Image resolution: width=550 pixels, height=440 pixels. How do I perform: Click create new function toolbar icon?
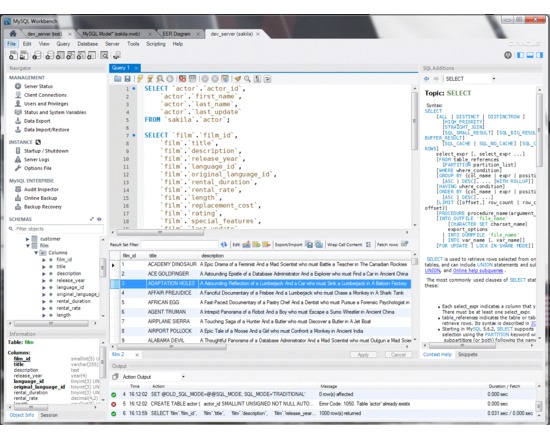(x=92, y=55)
